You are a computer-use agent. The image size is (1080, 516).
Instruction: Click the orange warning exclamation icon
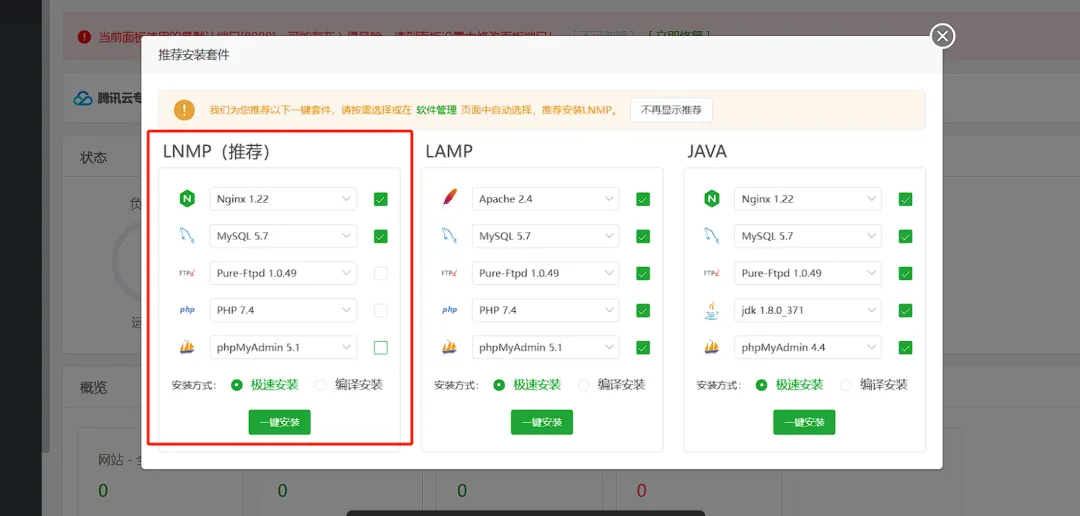point(184,110)
